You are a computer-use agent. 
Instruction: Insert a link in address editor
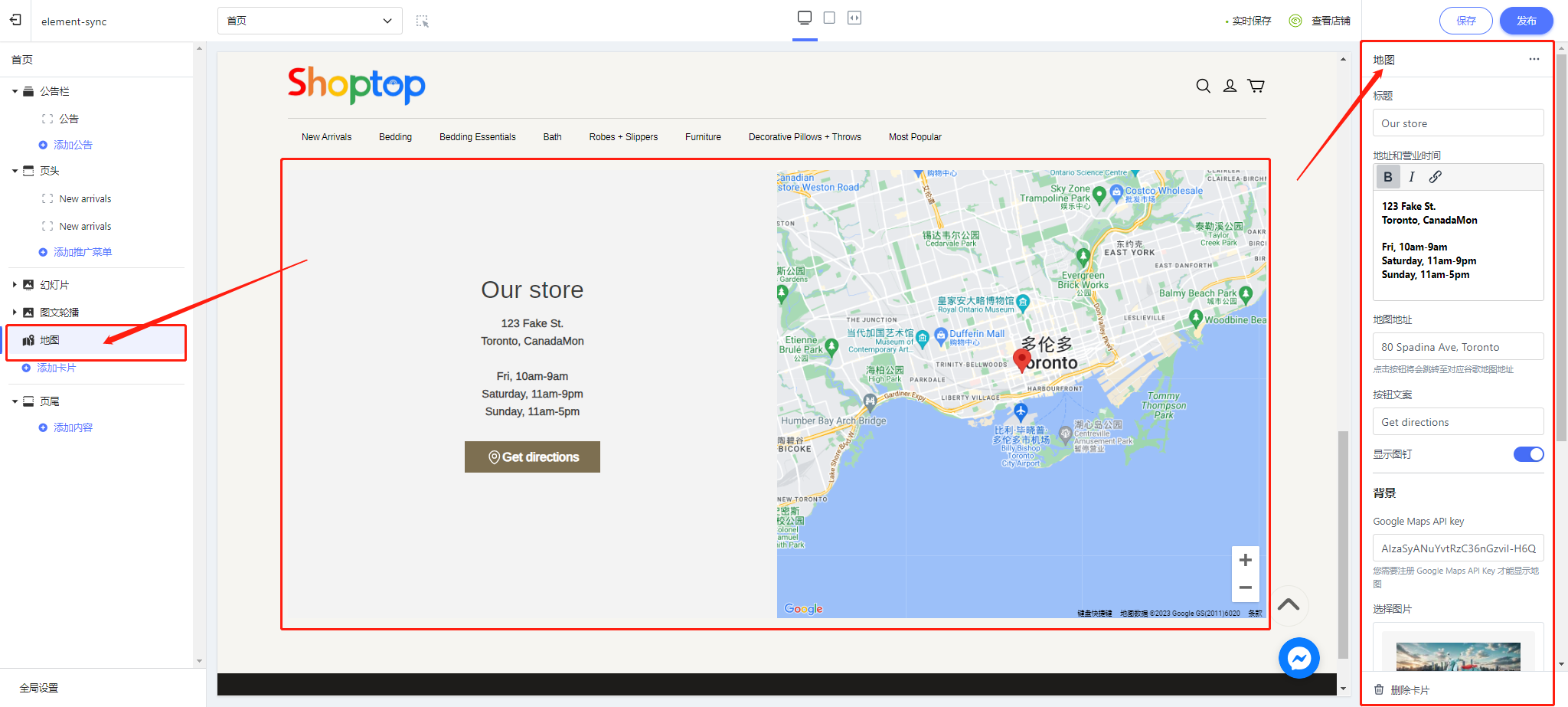[1436, 177]
